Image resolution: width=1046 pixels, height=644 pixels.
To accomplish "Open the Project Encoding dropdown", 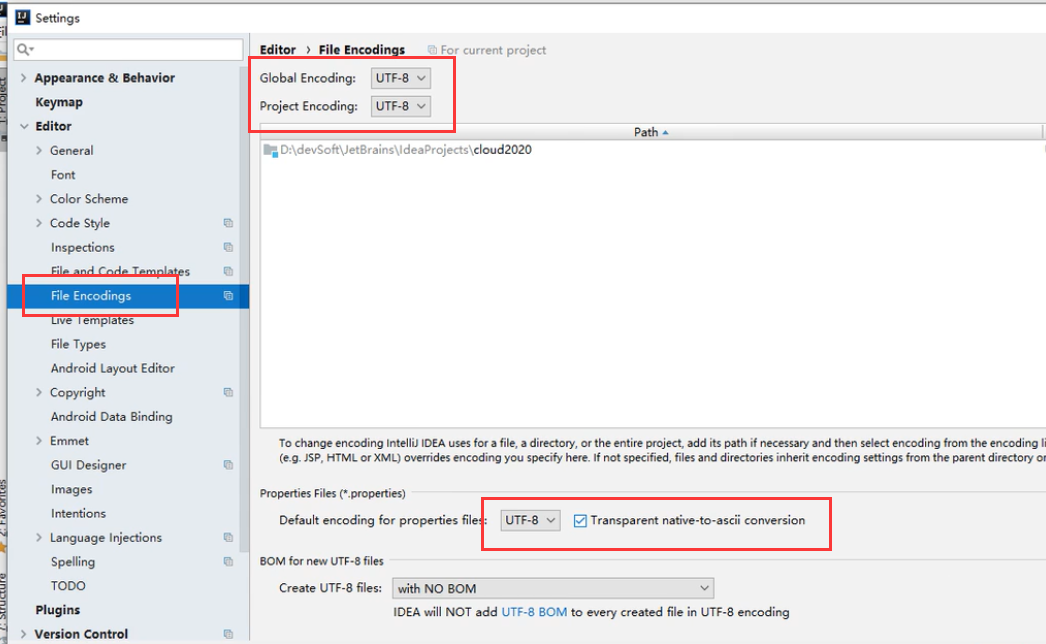I will pyautogui.click(x=400, y=106).
